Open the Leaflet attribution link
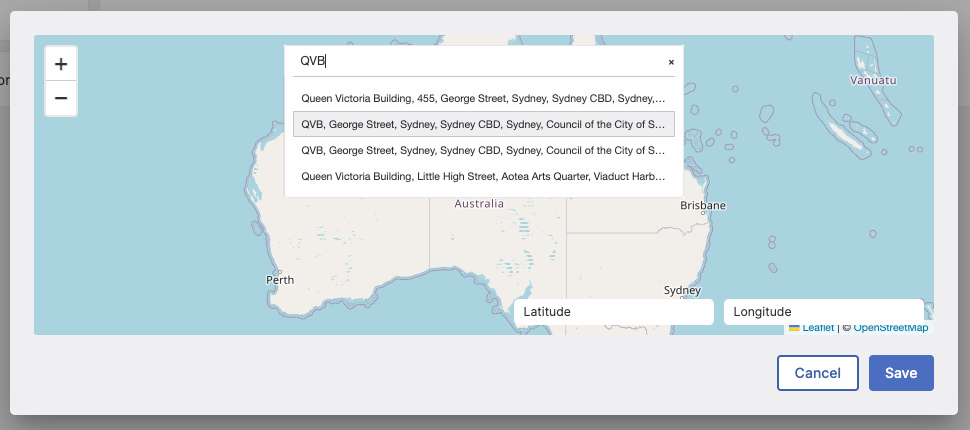The image size is (970, 430). (818, 328)
